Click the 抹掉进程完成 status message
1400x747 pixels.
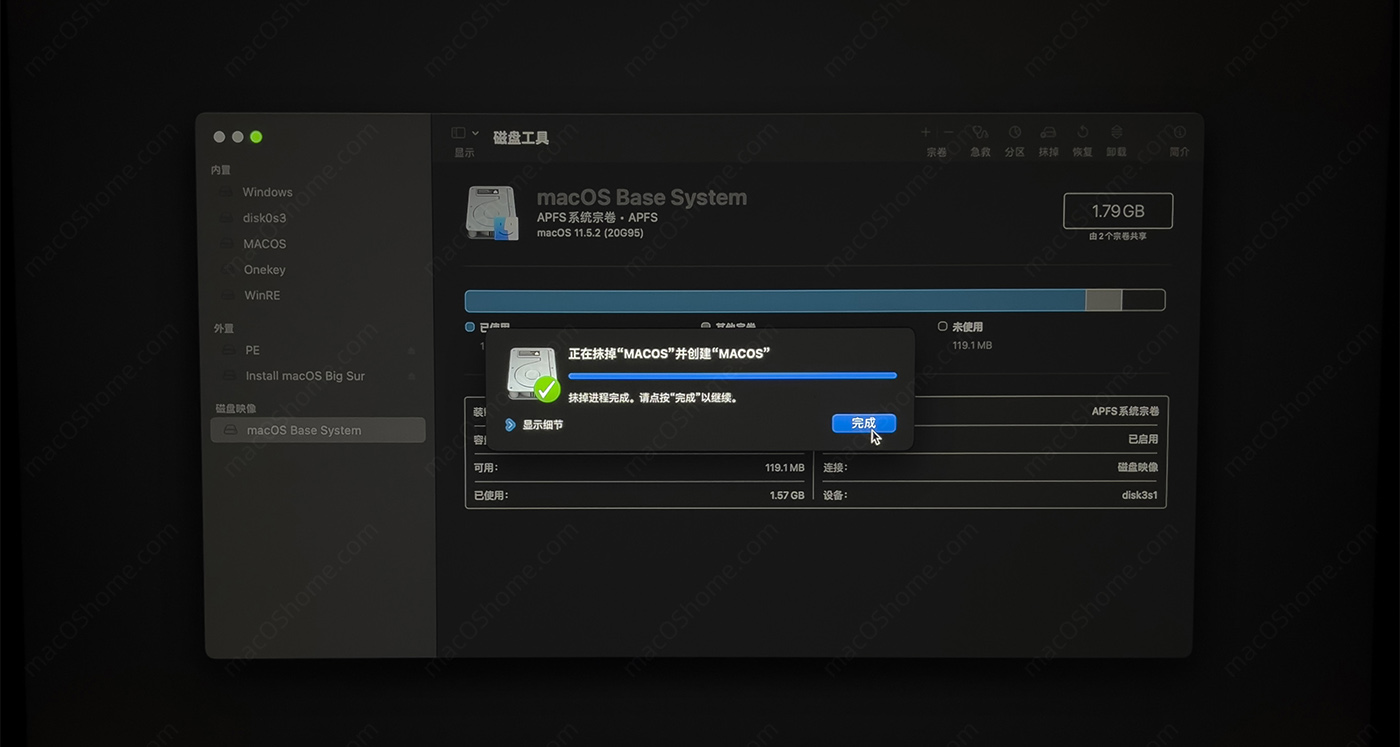tap(653, 397)
